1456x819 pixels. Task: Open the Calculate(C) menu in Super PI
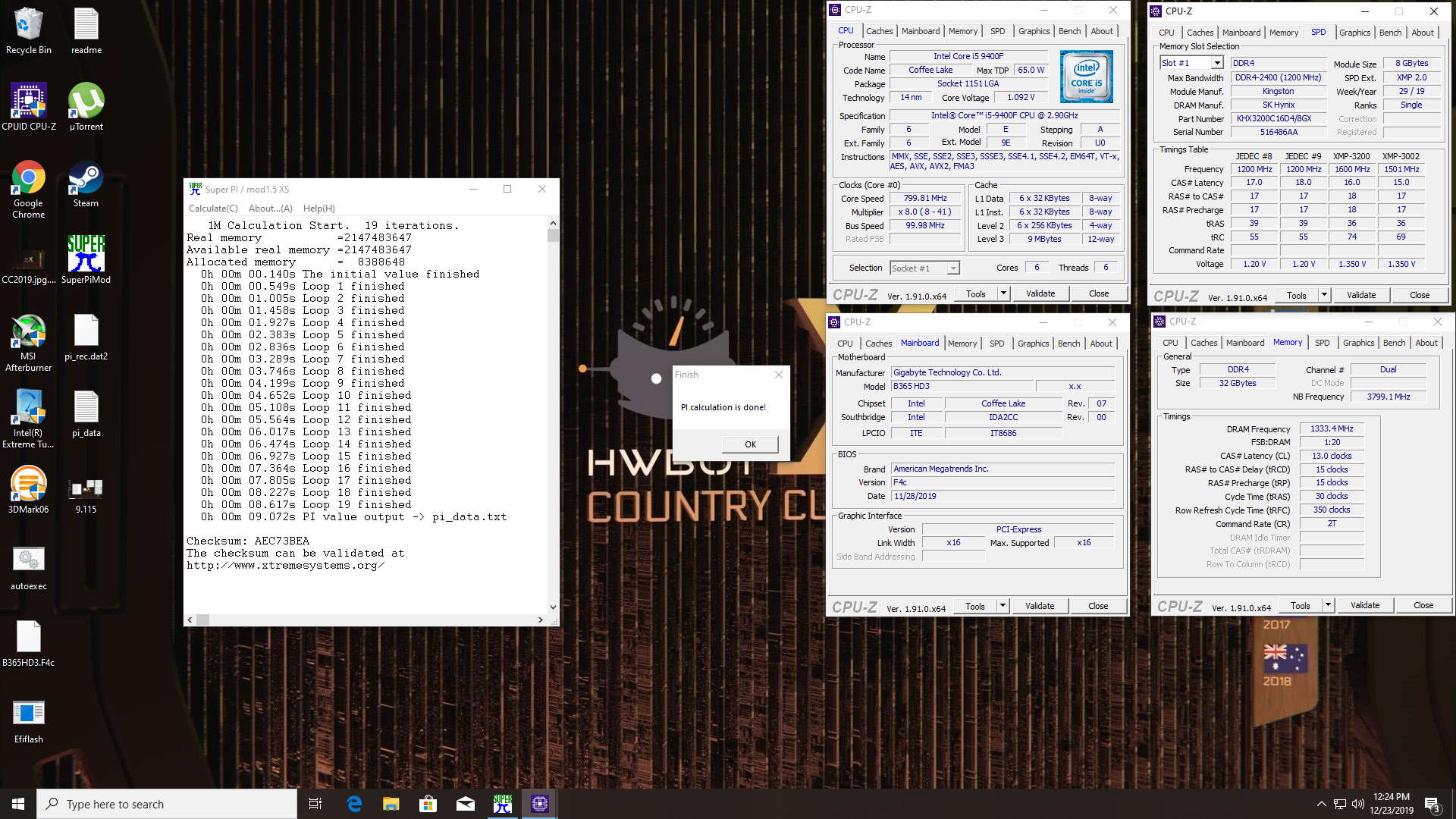point(213,209)
